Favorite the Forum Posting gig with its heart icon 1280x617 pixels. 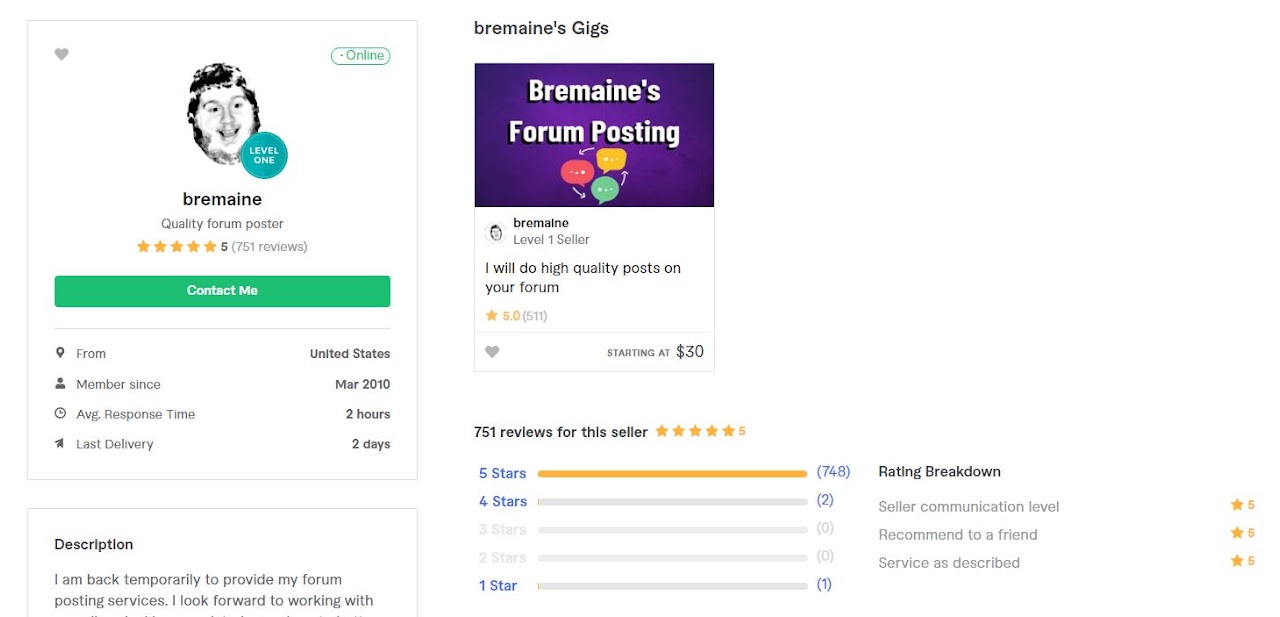[492, 352]
